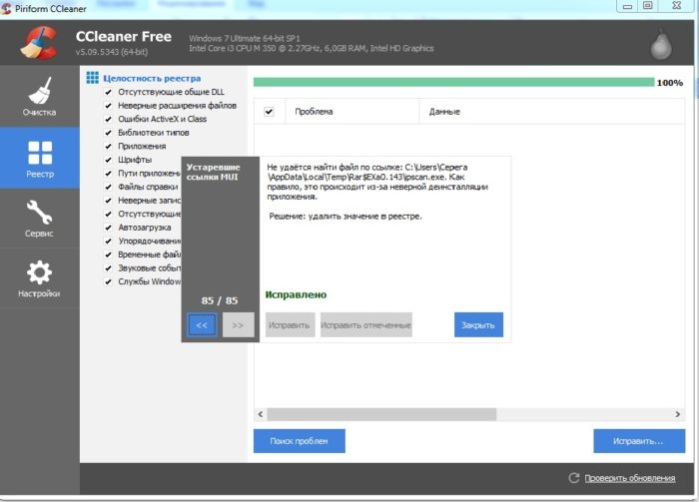The image size is (699, 502).
Task: Click the horizontal scrollbar left arrow
Action: click(261, 414)
